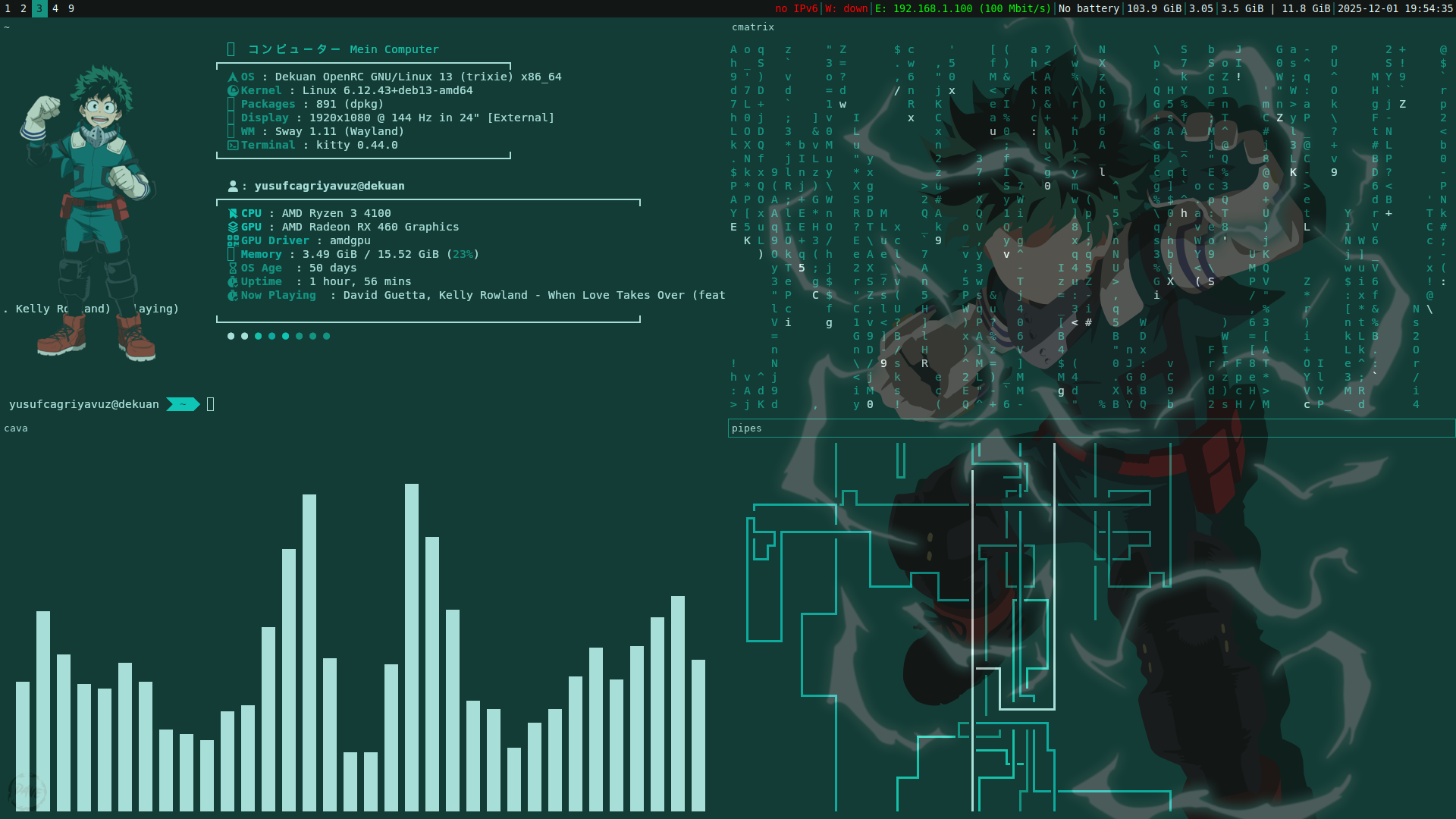The height and width of the screenshot is (819, 1456).
Task: Click the Now Playing row icon
Action: click(x=233, y=296)
